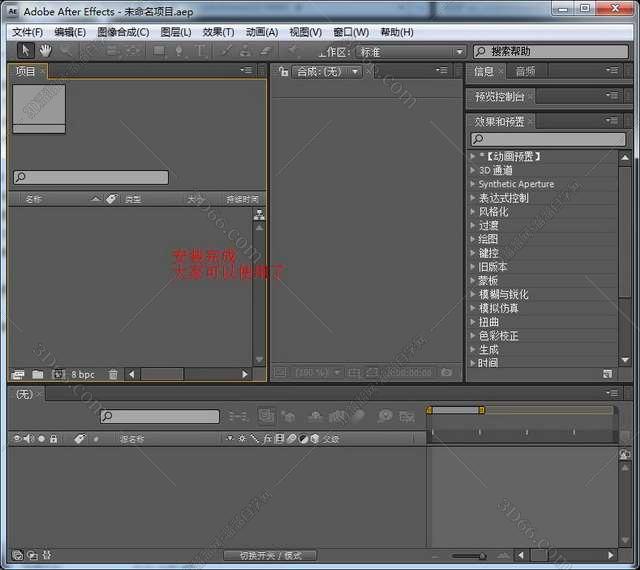640x570 pixels.
Task: Toggle the 3D layer cube switch in timeline
Action: pyautogui.click(x=315, y=439)
